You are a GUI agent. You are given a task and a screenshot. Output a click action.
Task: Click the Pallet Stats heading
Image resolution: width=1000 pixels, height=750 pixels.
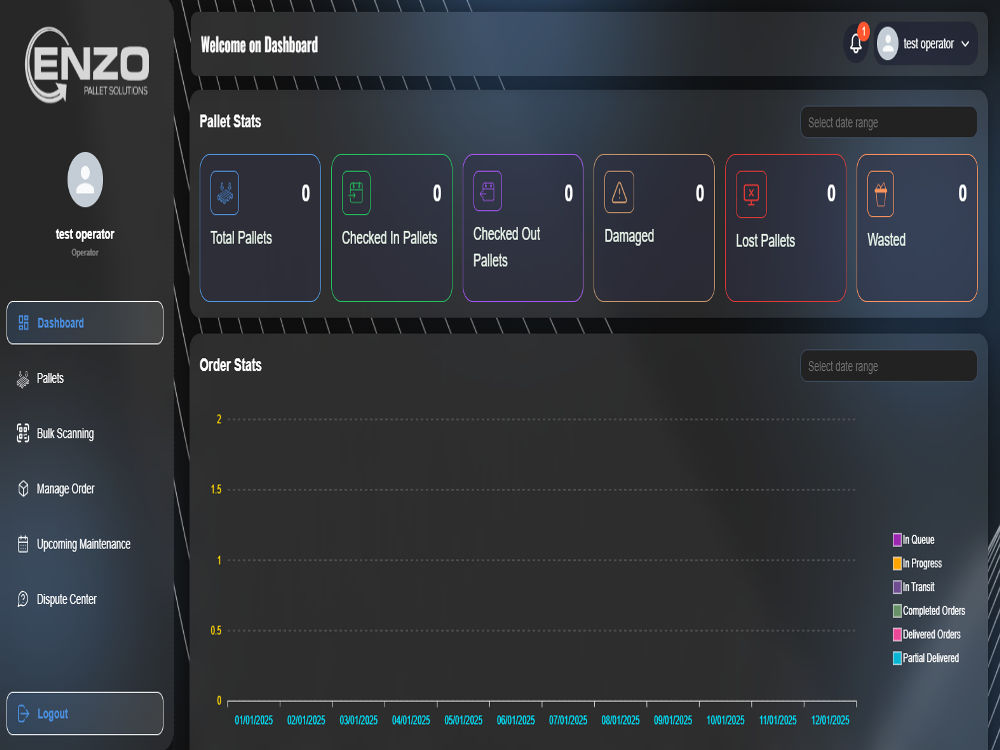point(230,122)
